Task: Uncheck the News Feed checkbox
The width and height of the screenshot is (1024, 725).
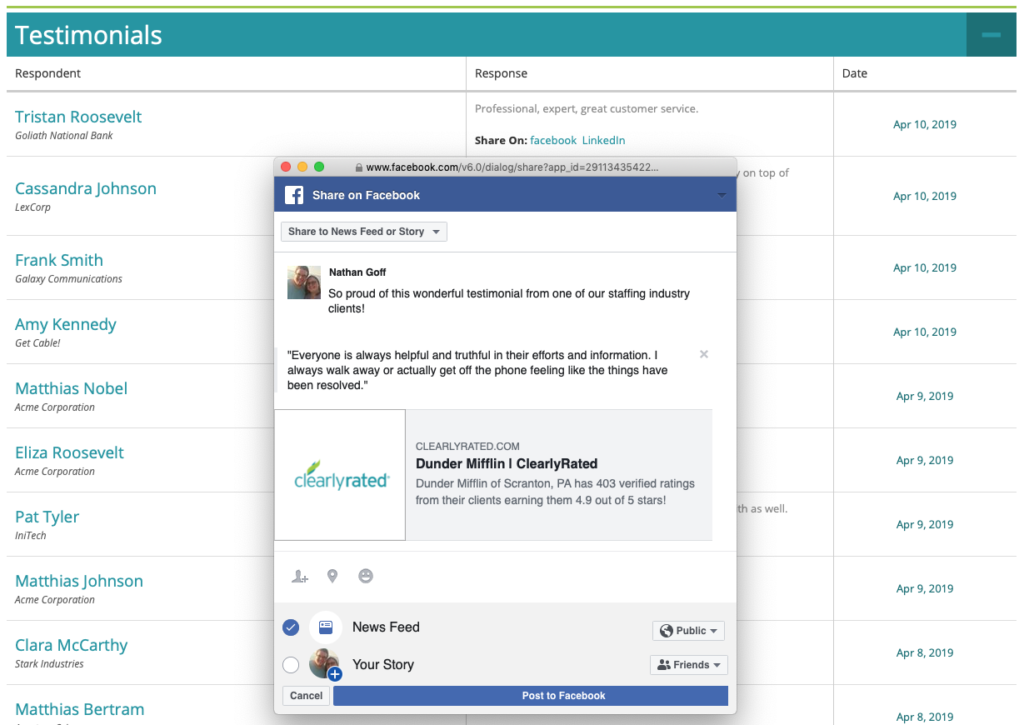Action: click(291, 628)
